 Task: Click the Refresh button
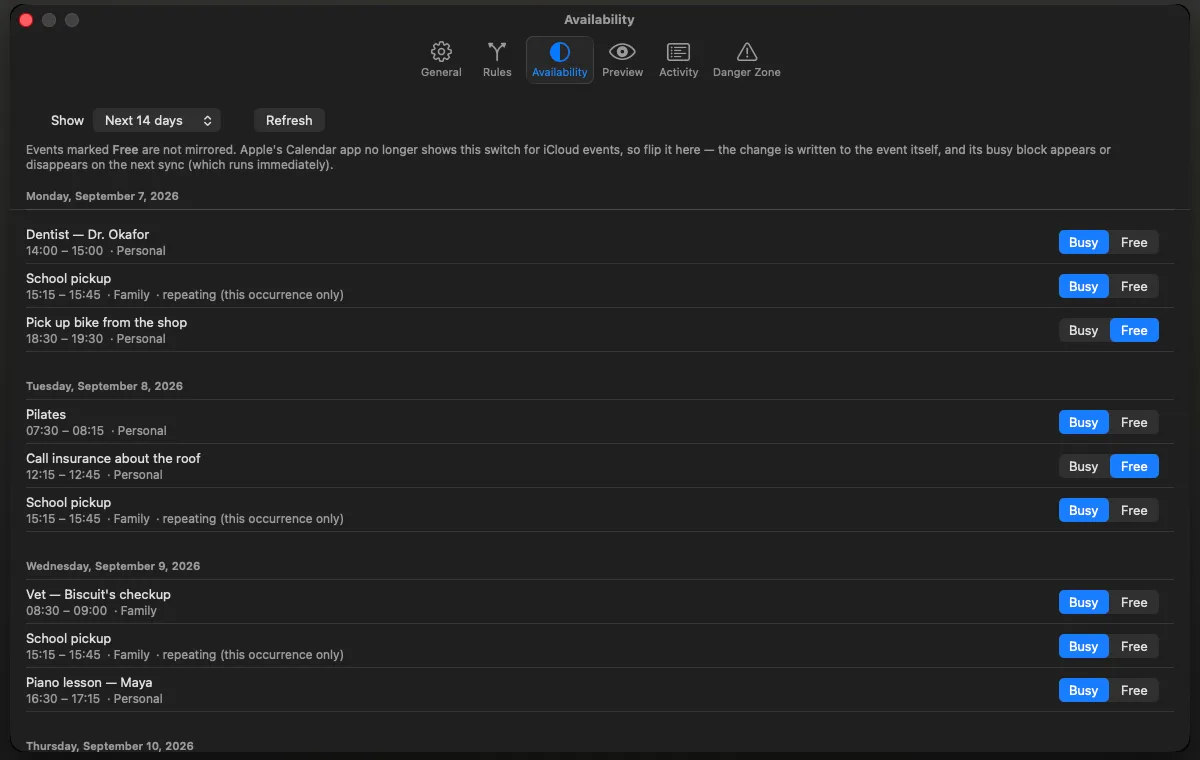(289, 120)
